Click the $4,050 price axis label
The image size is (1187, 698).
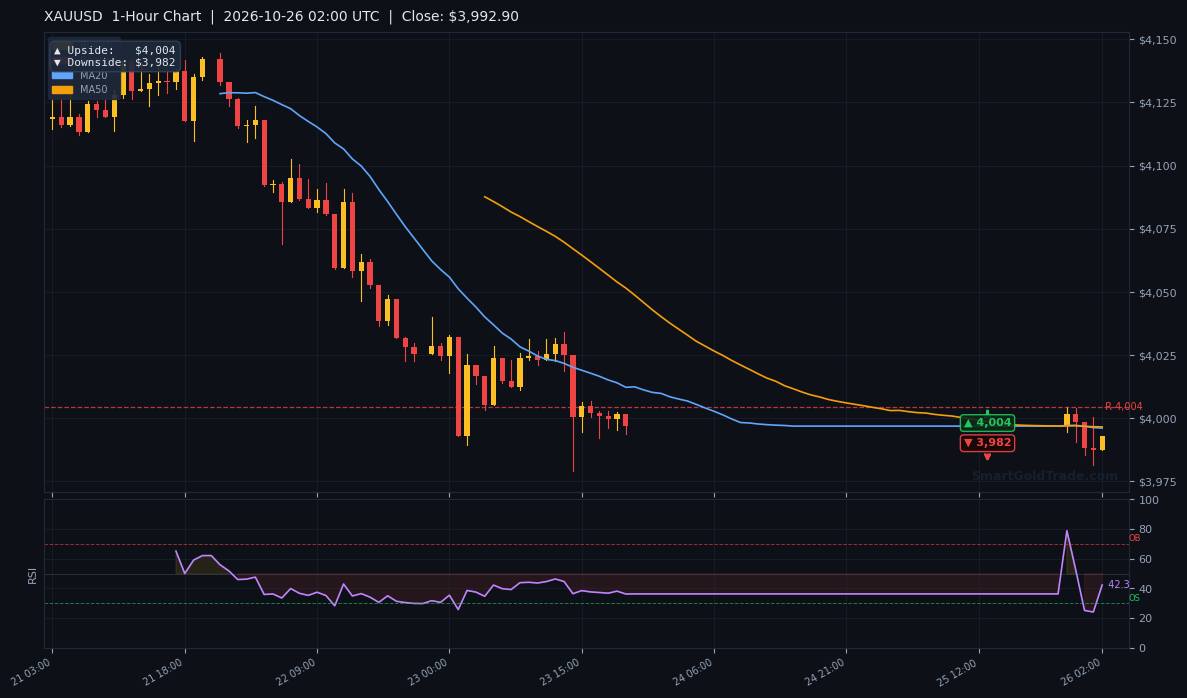[1157, 293]
